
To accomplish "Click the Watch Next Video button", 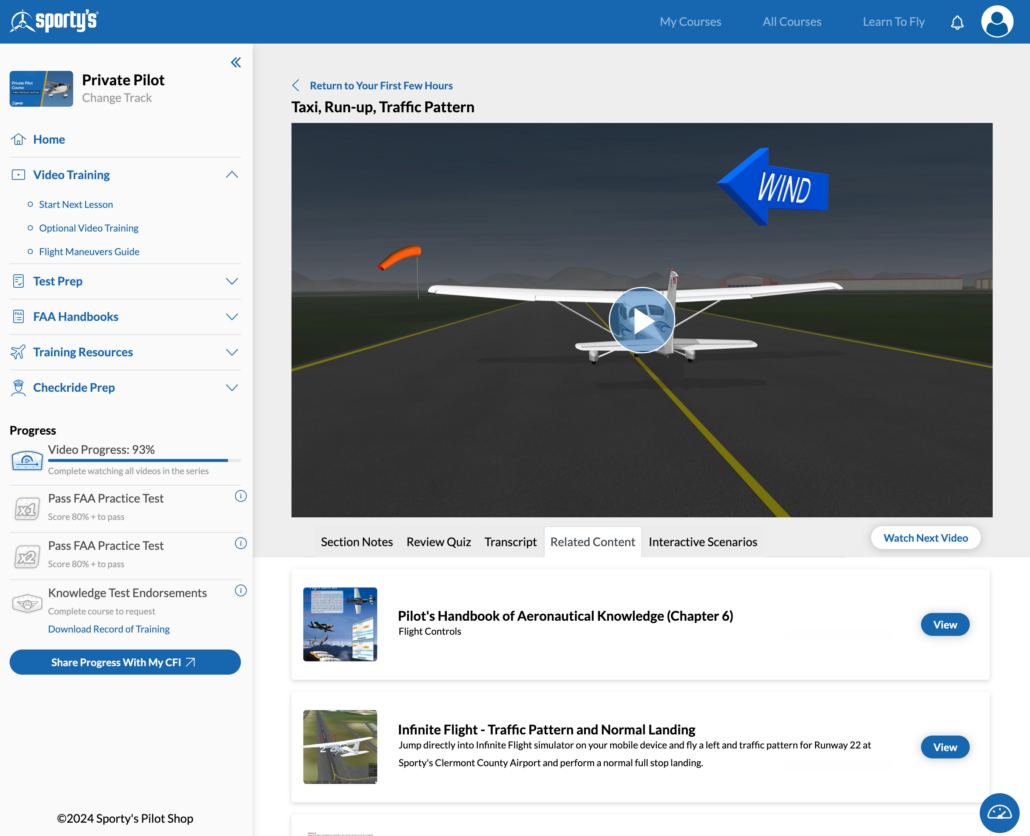I will tap(925, 537).
